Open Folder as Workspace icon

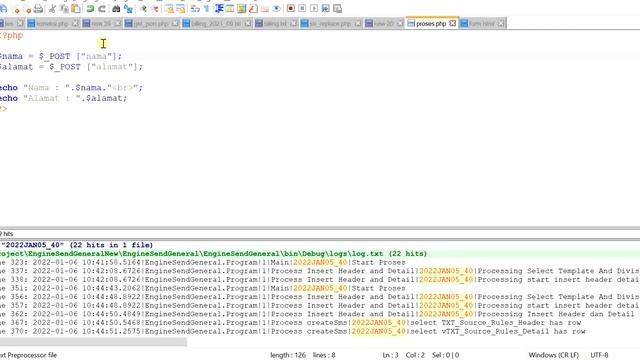coord(264,9)
